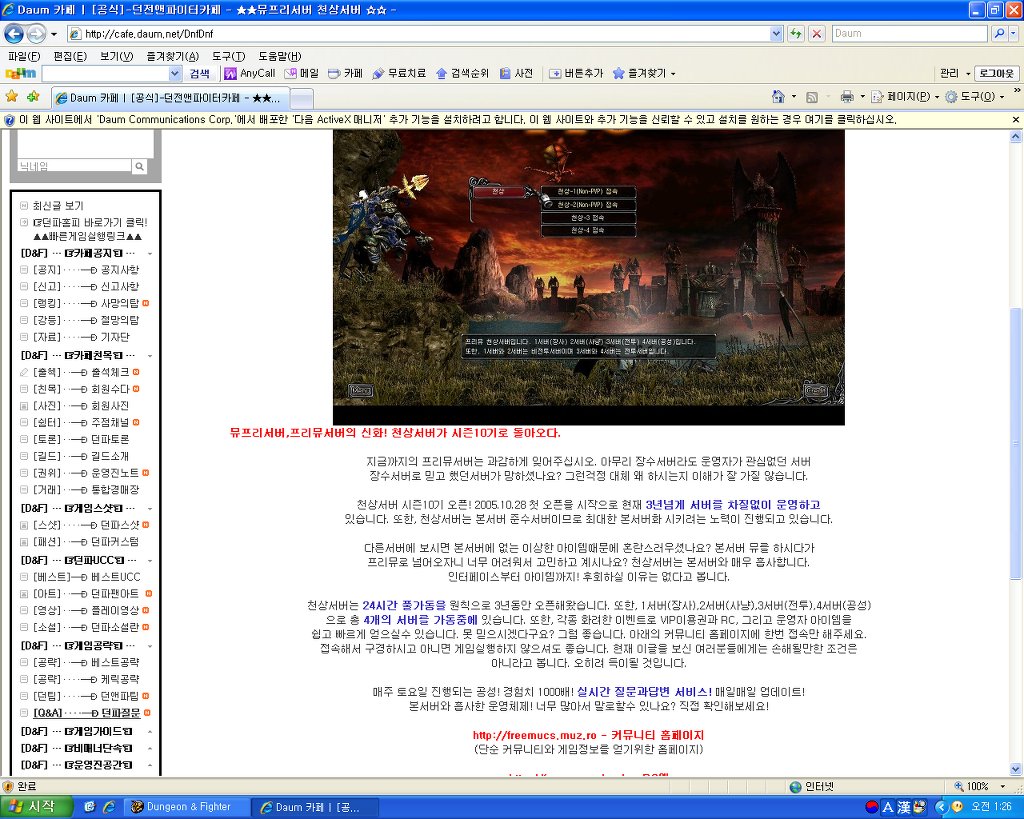Open the address bar URL history dropdown
1024x819 pixels.
point(776,33)
